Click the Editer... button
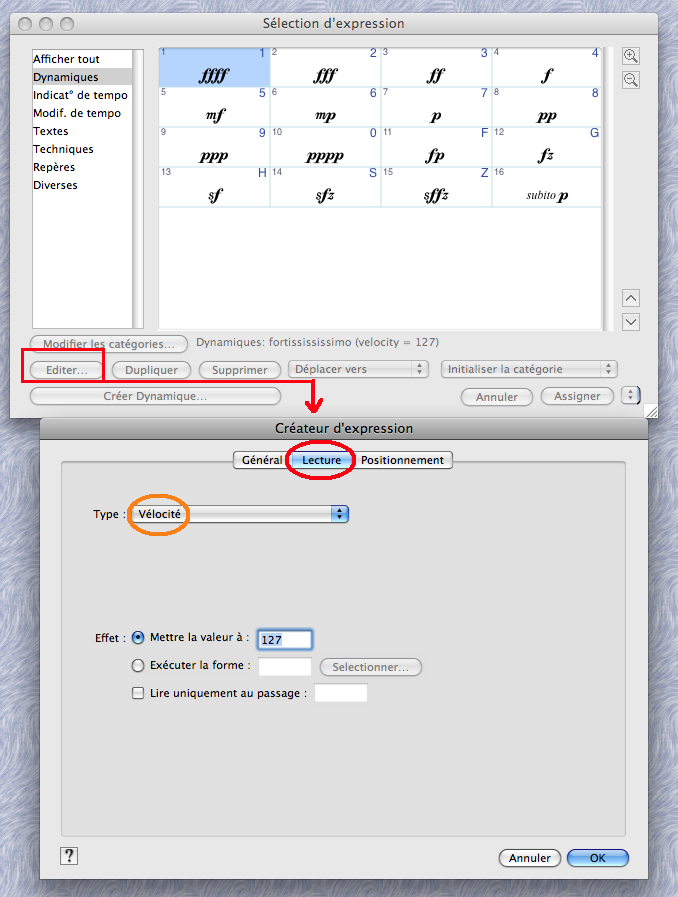 coord(67,370)
